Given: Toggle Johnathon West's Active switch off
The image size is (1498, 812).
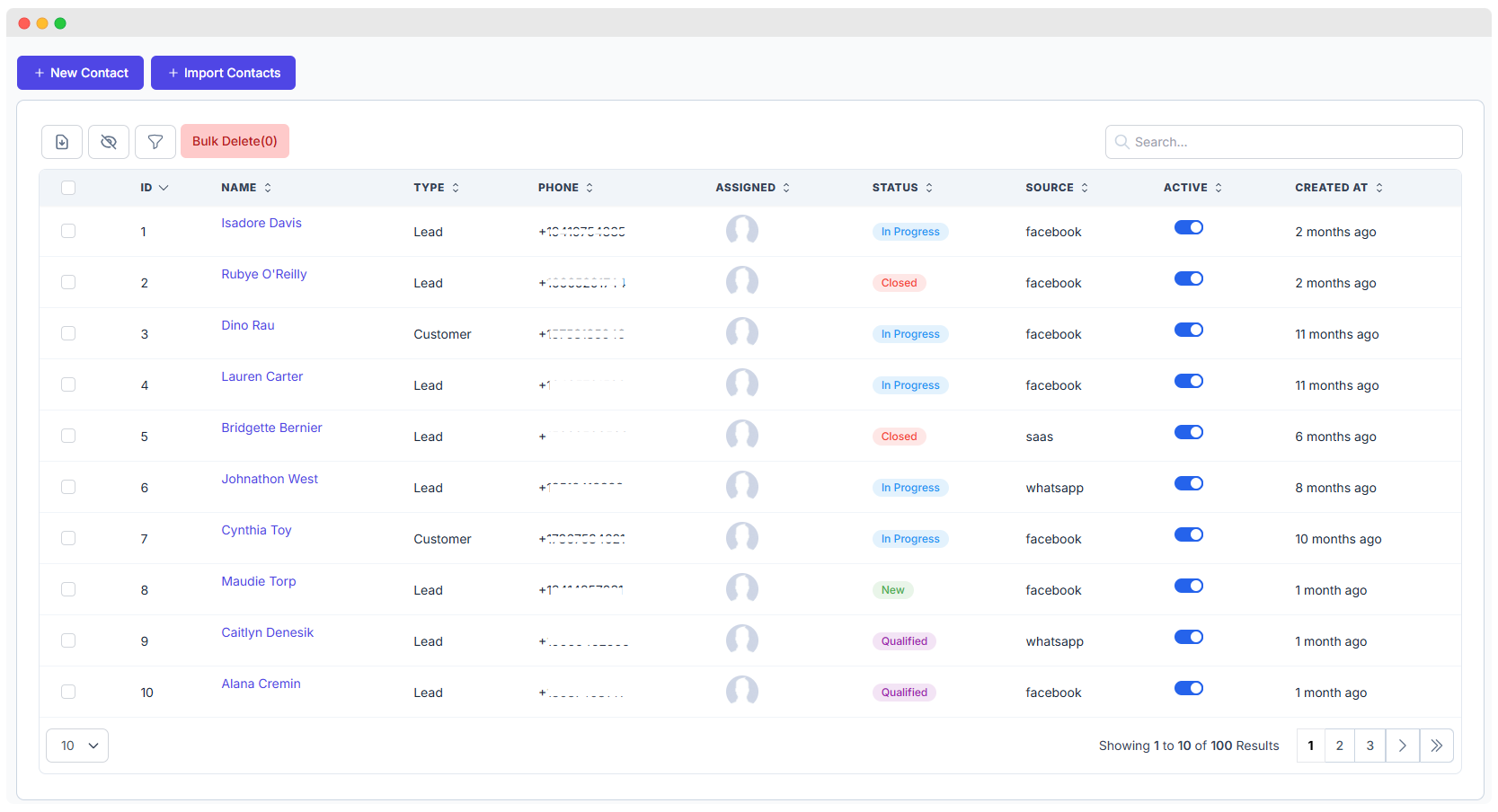Looking at the screenshot, I should (x=1188, y=483).
